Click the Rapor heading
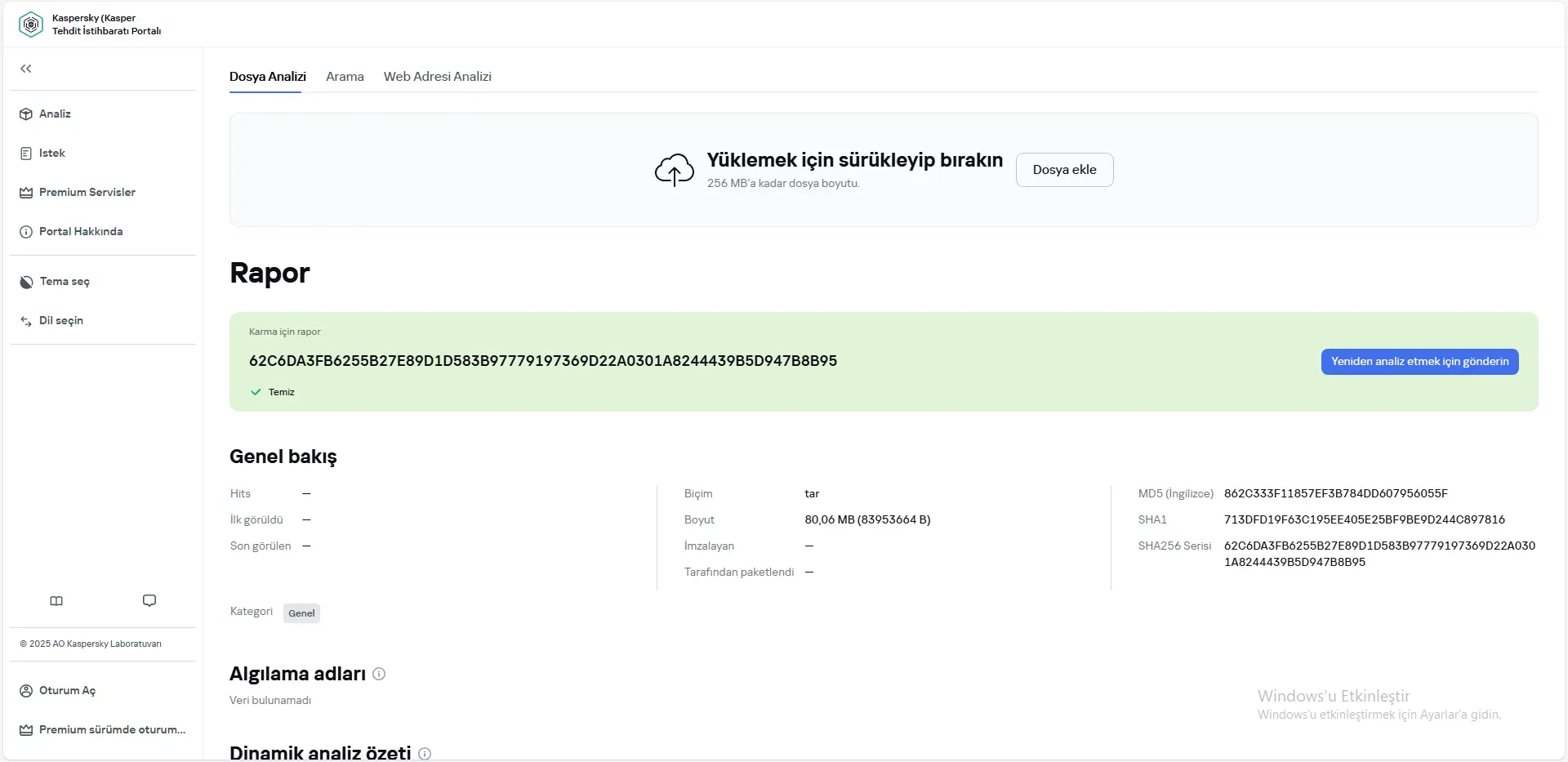 point(269,273)
